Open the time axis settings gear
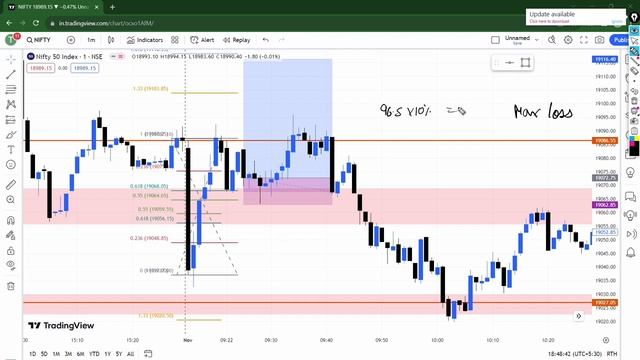Screen dimensions: 640x360 [x=606, y=340]
